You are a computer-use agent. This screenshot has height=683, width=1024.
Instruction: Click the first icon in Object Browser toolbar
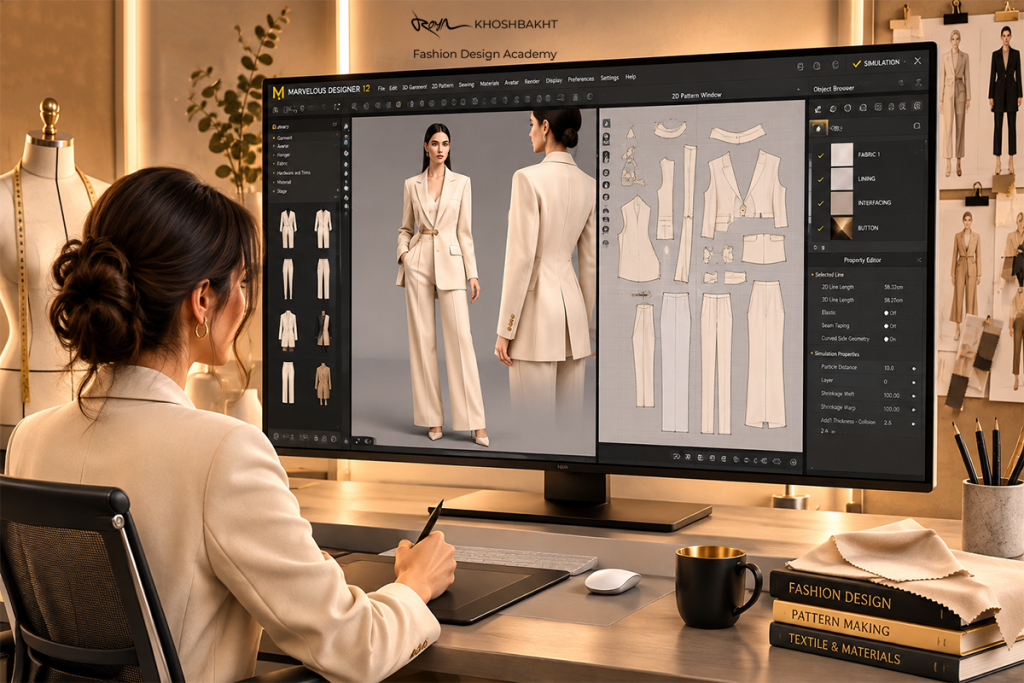tap(818, 108)
